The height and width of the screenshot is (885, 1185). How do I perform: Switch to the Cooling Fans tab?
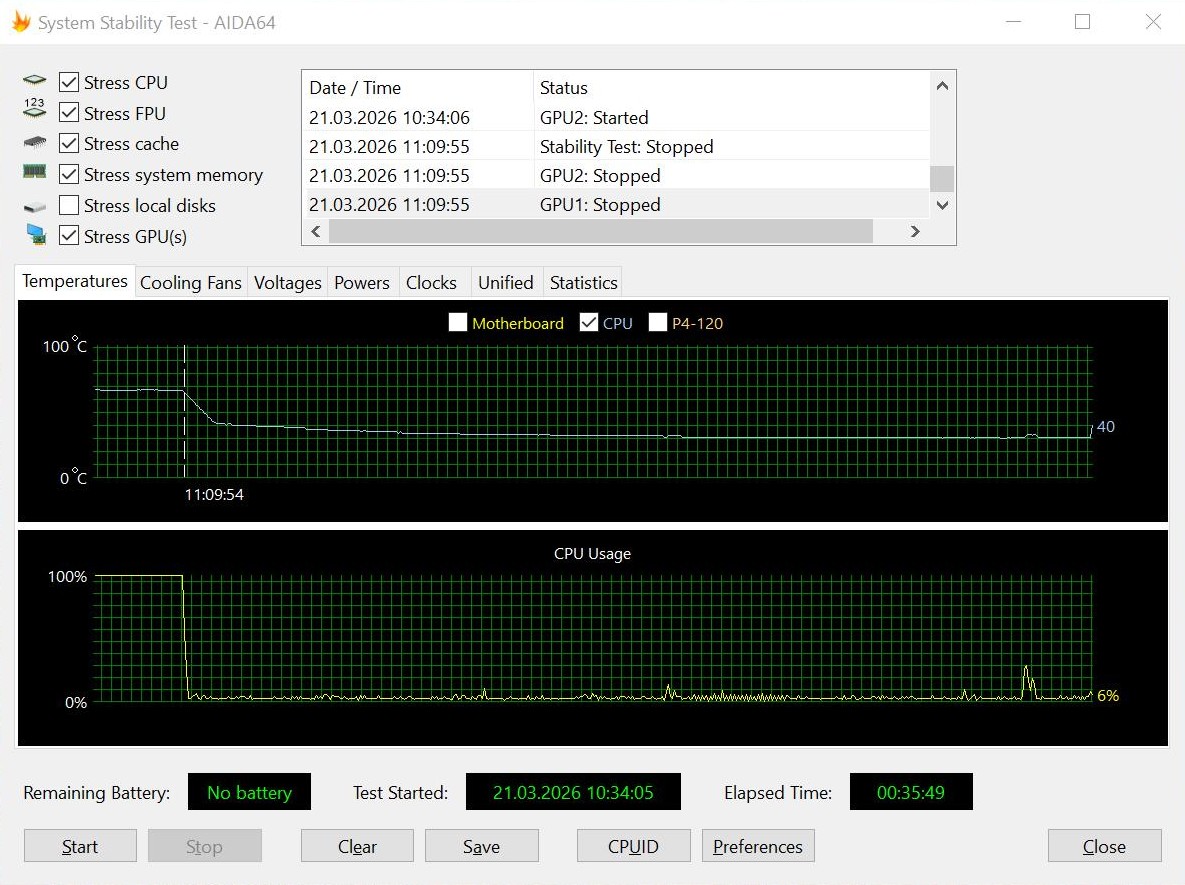[190, 283]
